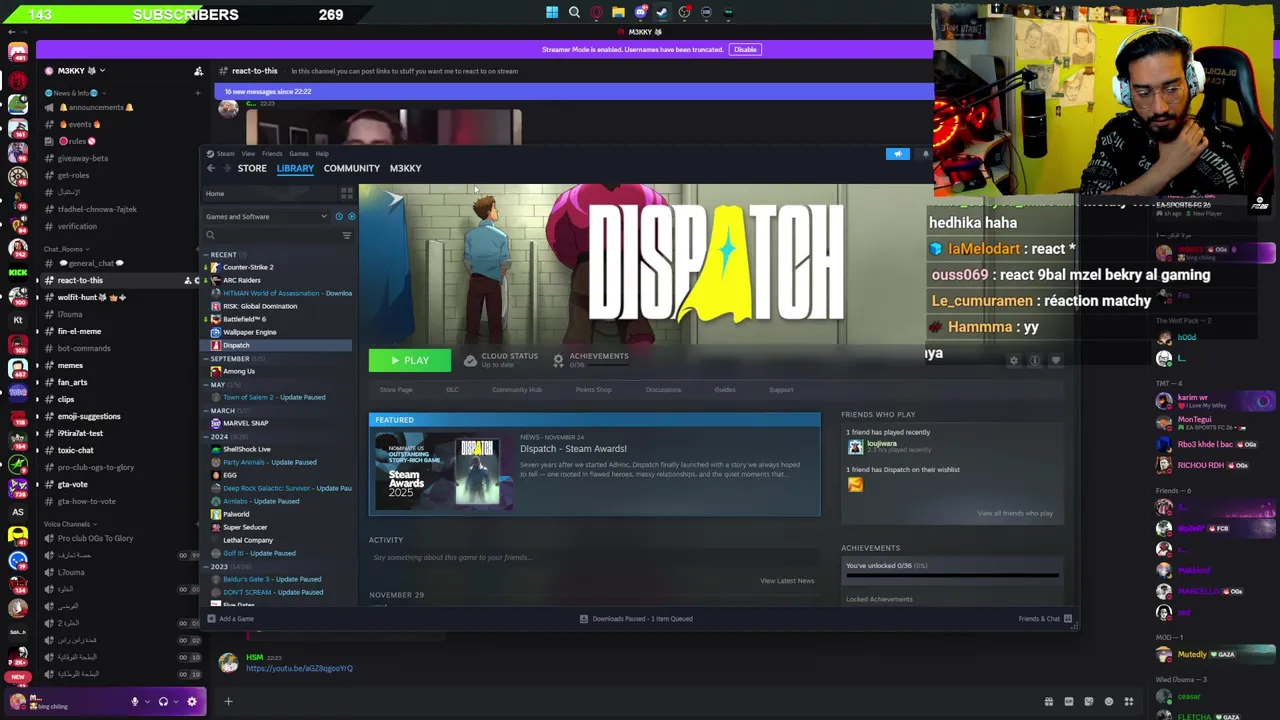Click the recent activity clock icon in Steam library
Screen dimensions: 1280x720
[x=339, y=216]
